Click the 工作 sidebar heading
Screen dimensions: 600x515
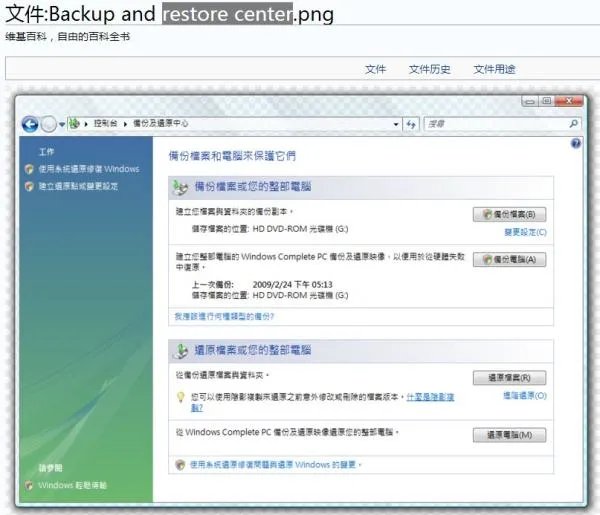pos(46,152)
